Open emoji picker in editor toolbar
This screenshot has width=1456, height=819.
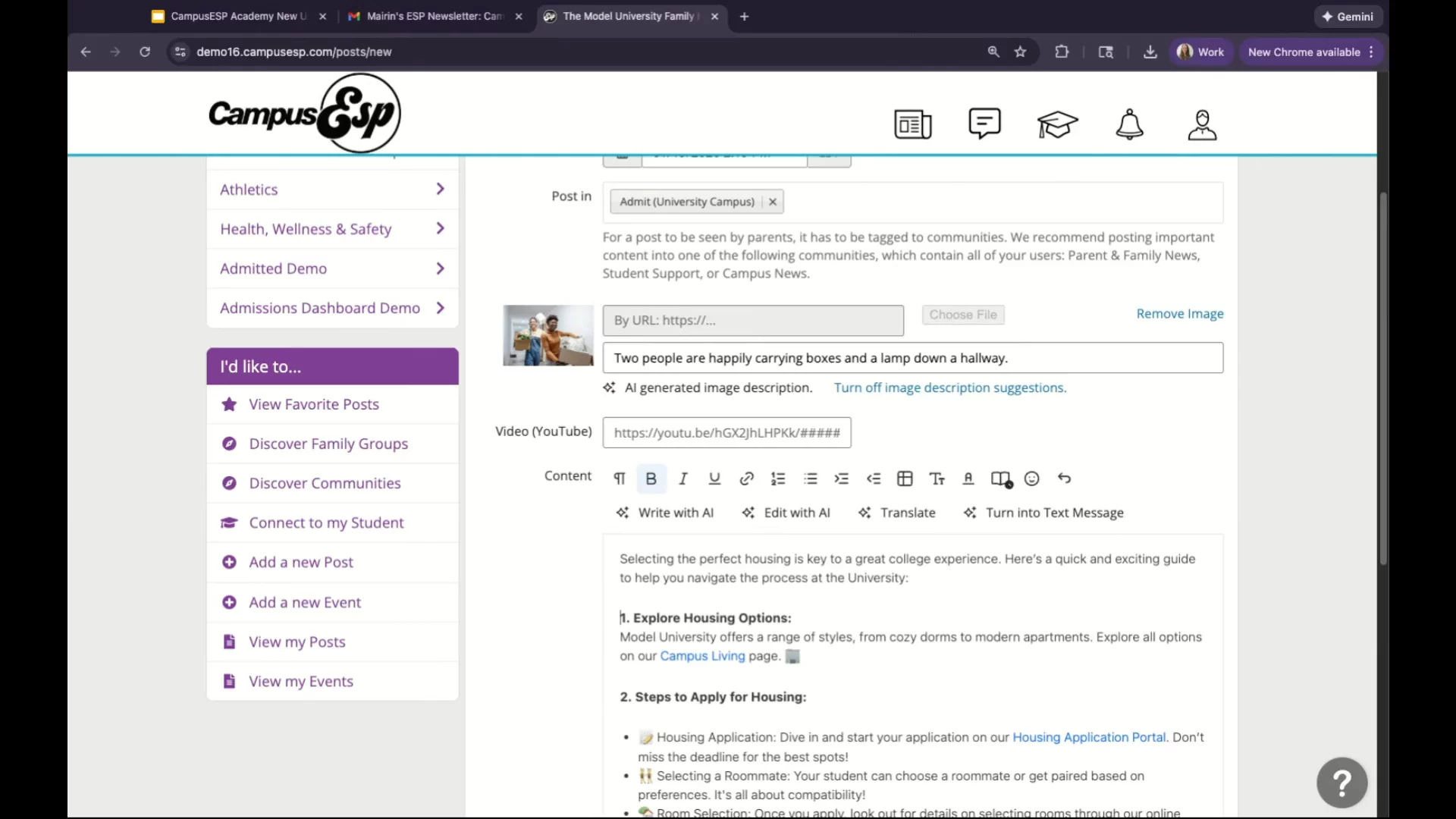[1031, 479]
